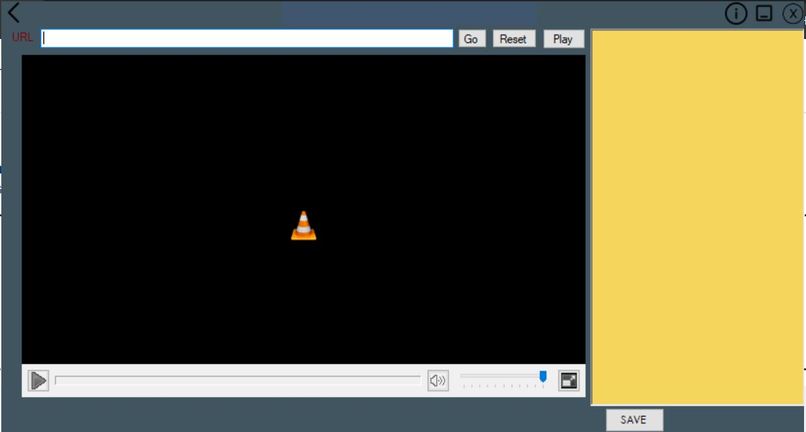The width and height of the screenshot is (806, 432).
Task: Go back with the left arrow icon
Action: [x=14, y=12]
